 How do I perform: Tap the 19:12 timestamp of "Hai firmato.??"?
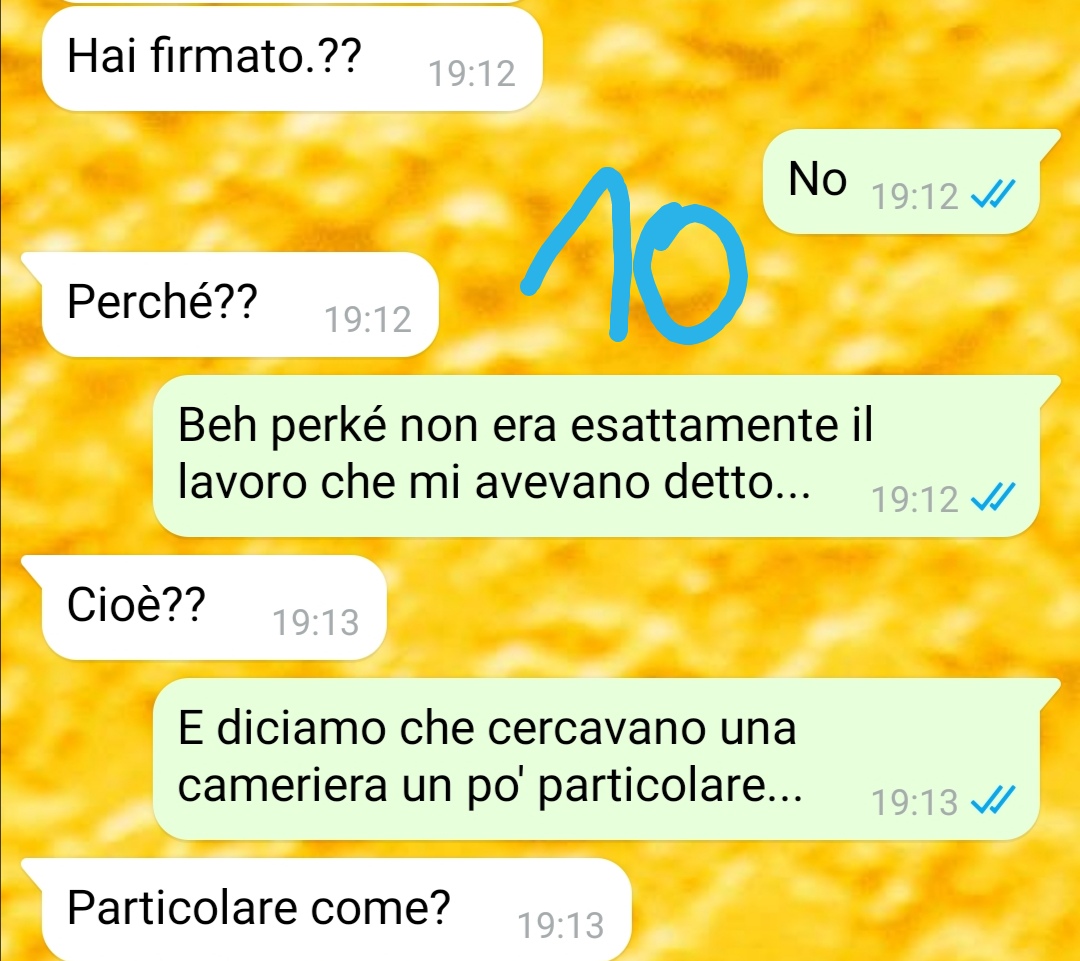pos(472,74)
